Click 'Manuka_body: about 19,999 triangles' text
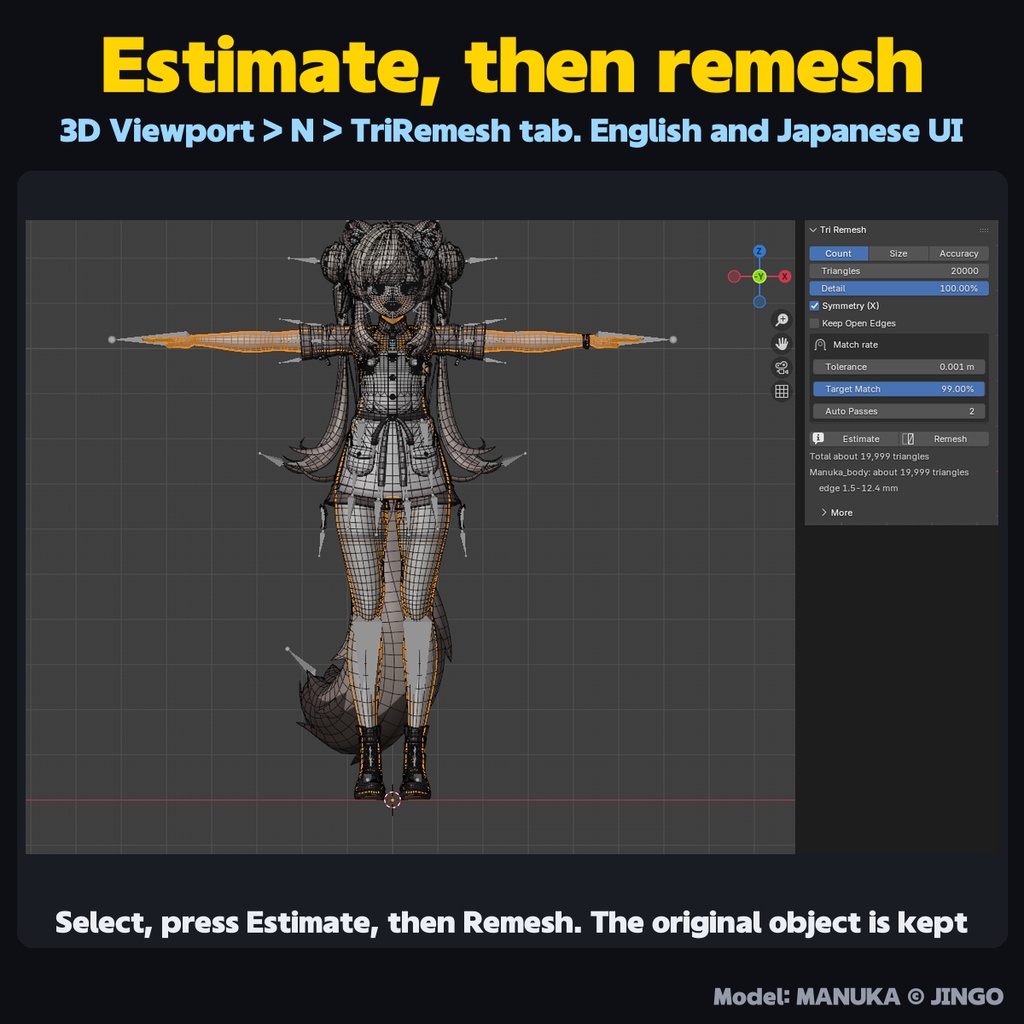This screenshot has width=1024, height=1024. point(889,472)
